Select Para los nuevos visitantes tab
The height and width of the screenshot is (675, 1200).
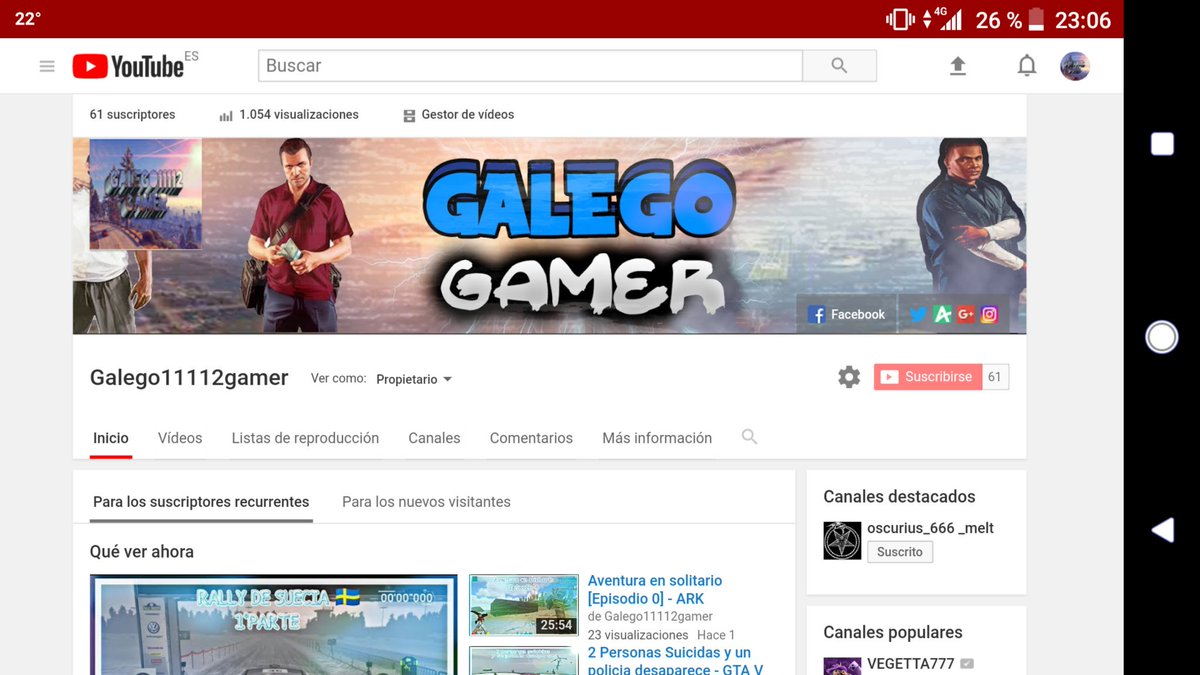tap(426, 502)
